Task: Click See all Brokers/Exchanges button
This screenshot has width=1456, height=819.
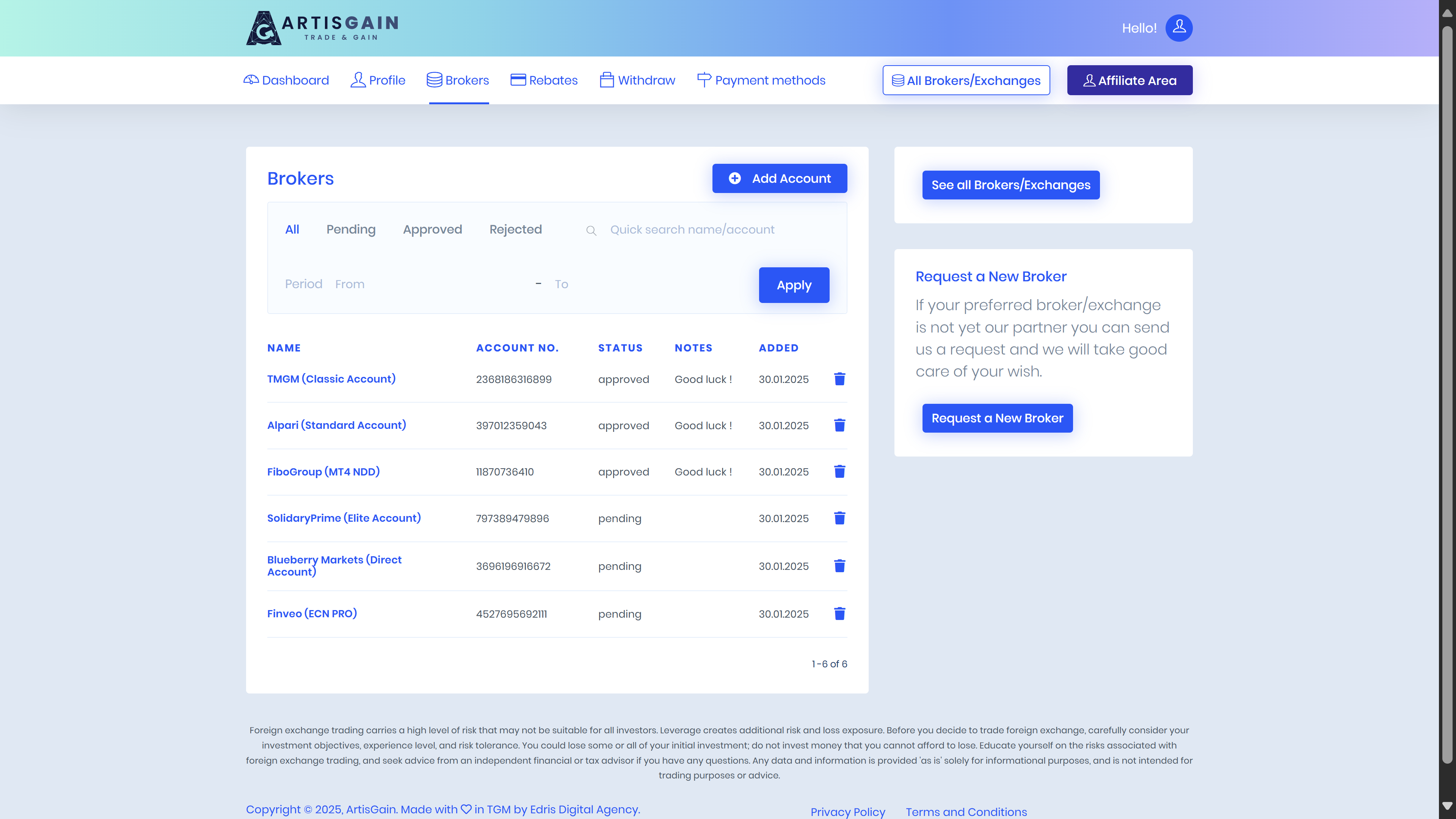Action: (1010, 185)
